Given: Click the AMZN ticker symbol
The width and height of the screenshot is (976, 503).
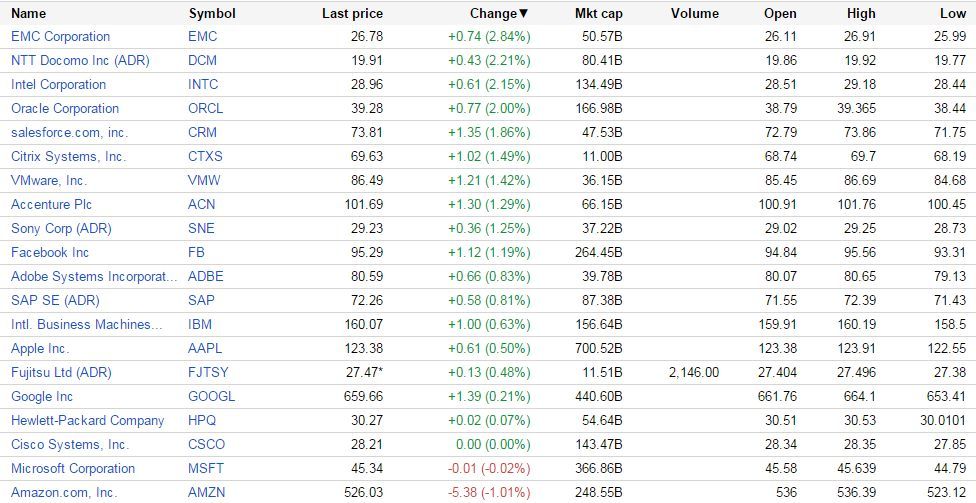Looking at the screenshot, I should (206, 492).
